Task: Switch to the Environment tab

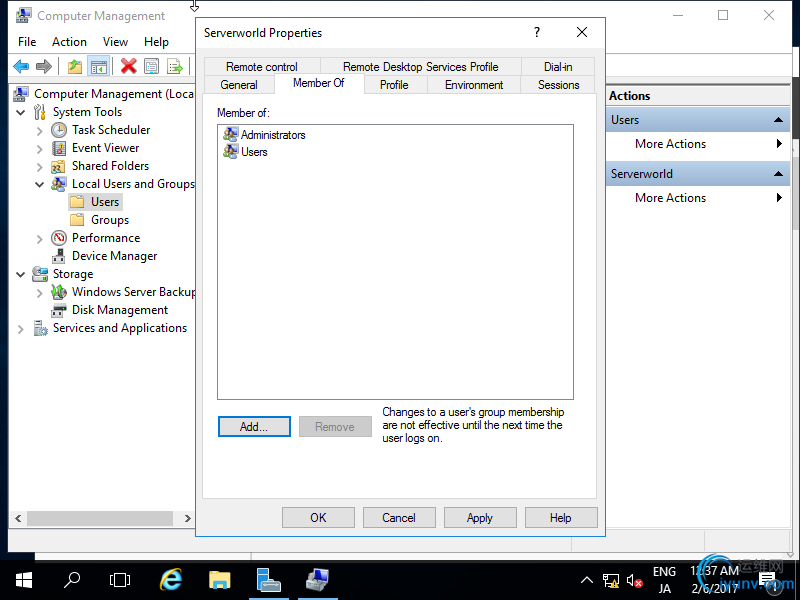Action: (x=474, y=85)
